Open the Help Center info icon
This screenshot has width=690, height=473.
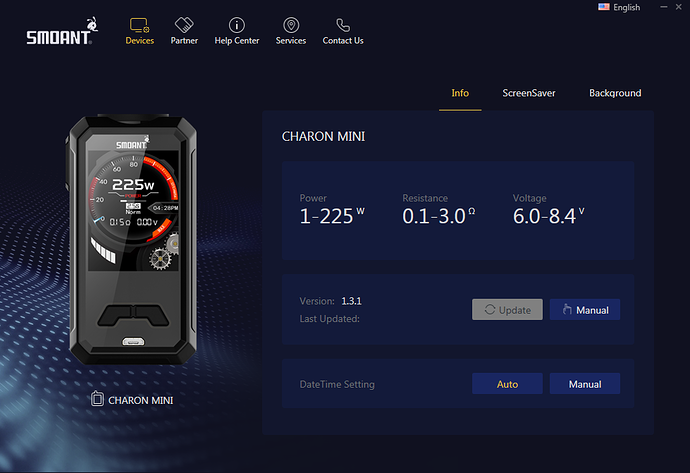click(x=237, y=25)
